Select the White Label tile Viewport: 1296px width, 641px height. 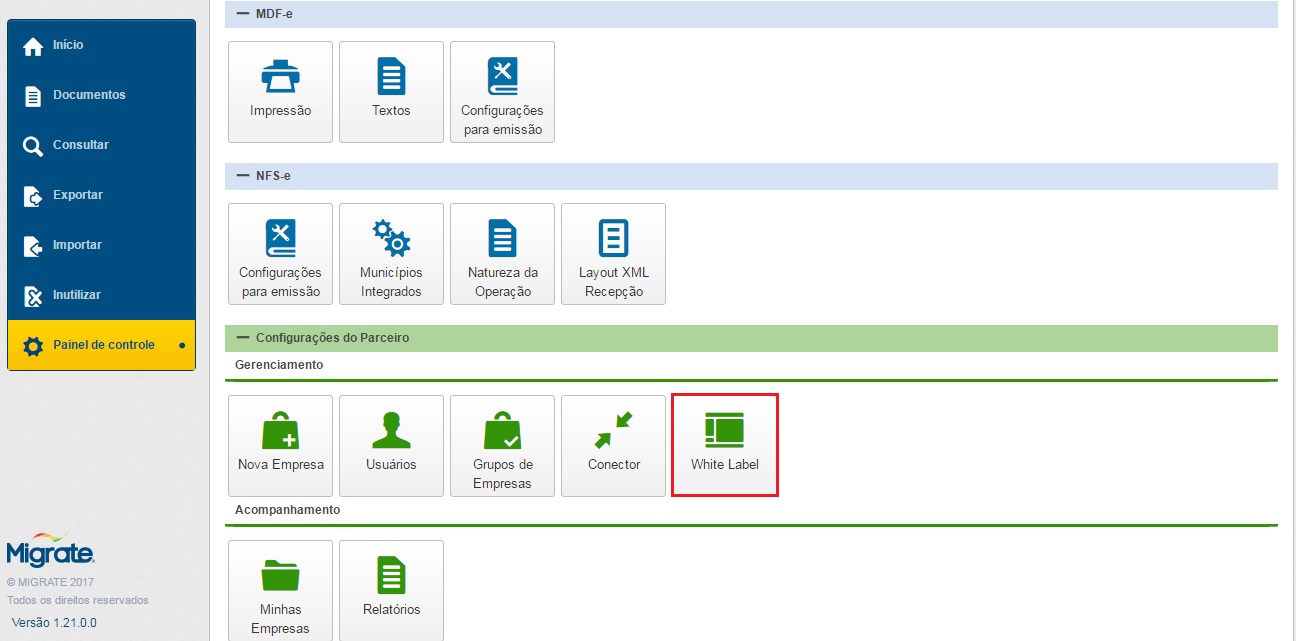pos(724,445)
